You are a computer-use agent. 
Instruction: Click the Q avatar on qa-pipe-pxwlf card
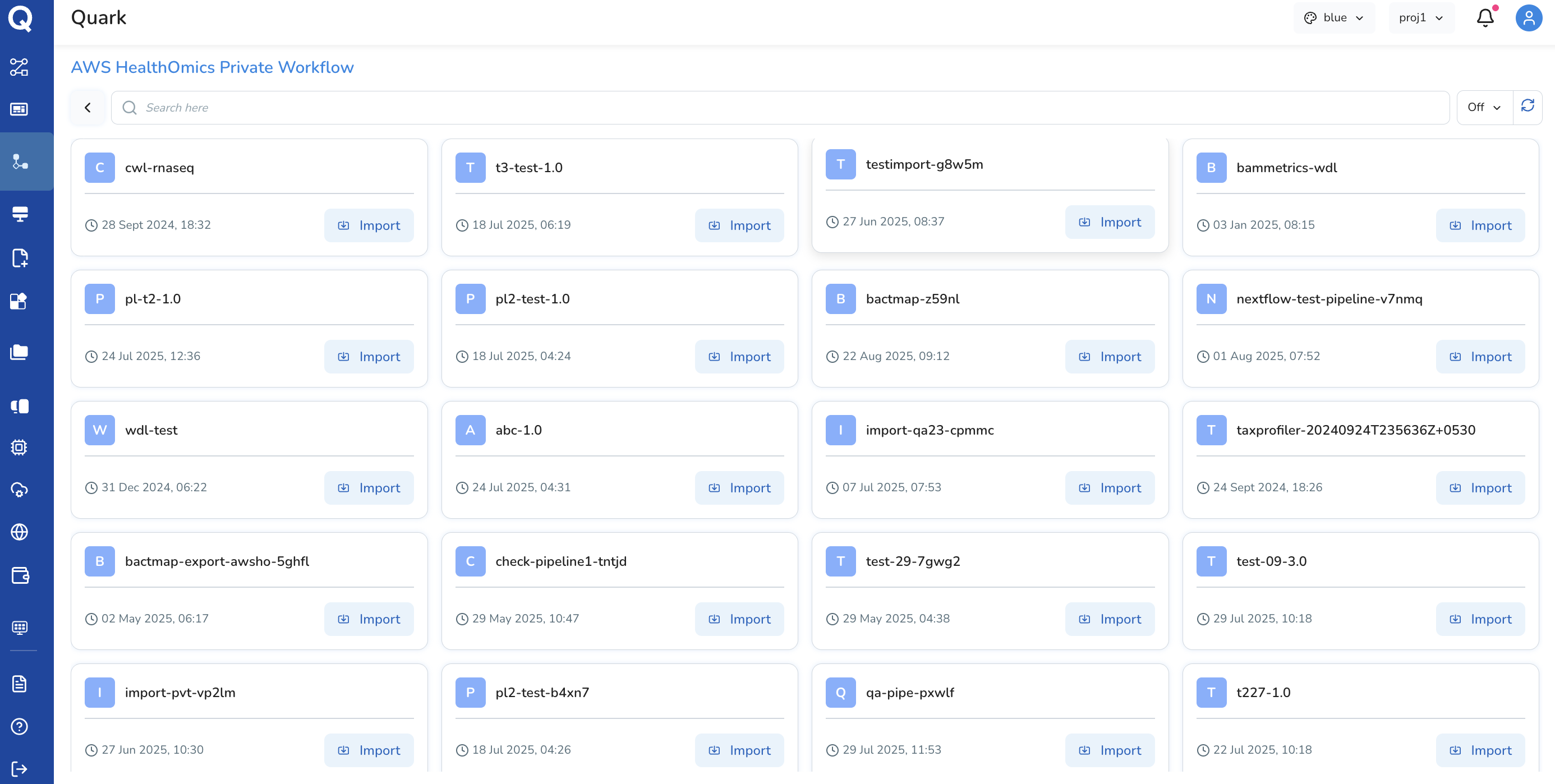pos(841,692)
